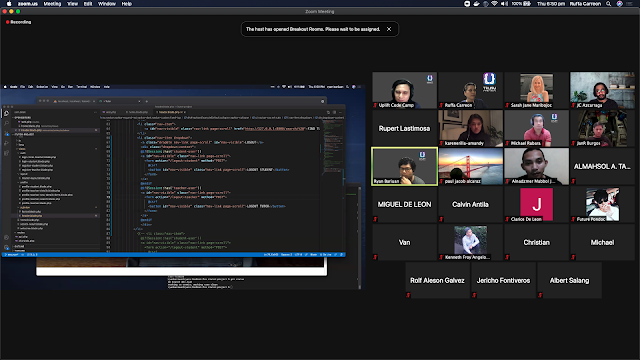Click muted mic icon on Uplift Code Camp tile
The width and height of the screenshot is (640, 360).
pyautogui.click(x=375, y=105)
